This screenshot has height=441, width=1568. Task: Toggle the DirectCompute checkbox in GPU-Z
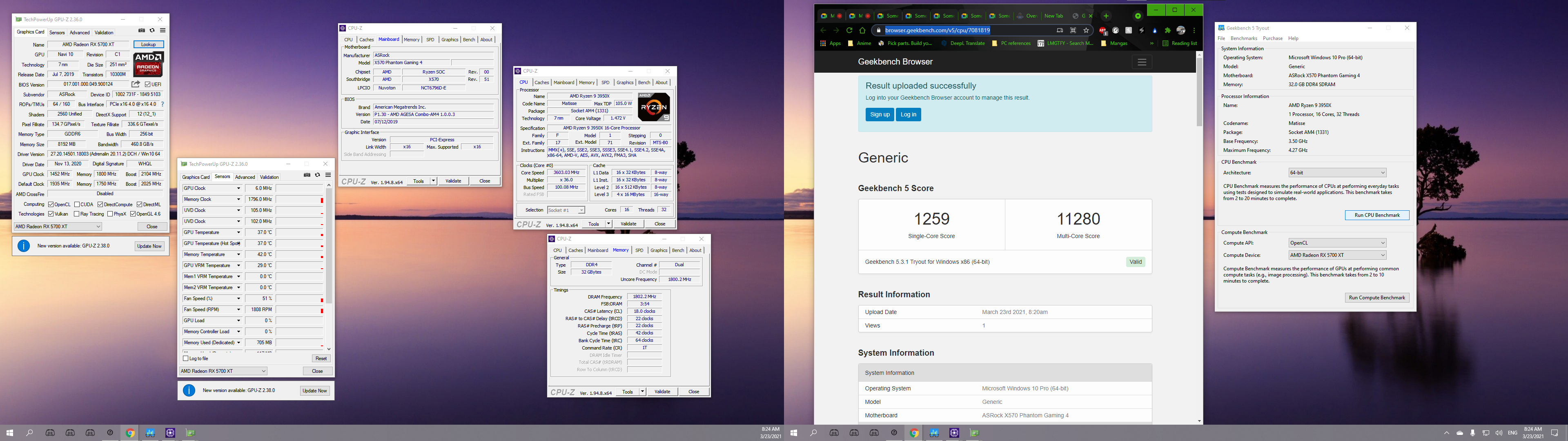pyautogui.click(x=100, y=205)
